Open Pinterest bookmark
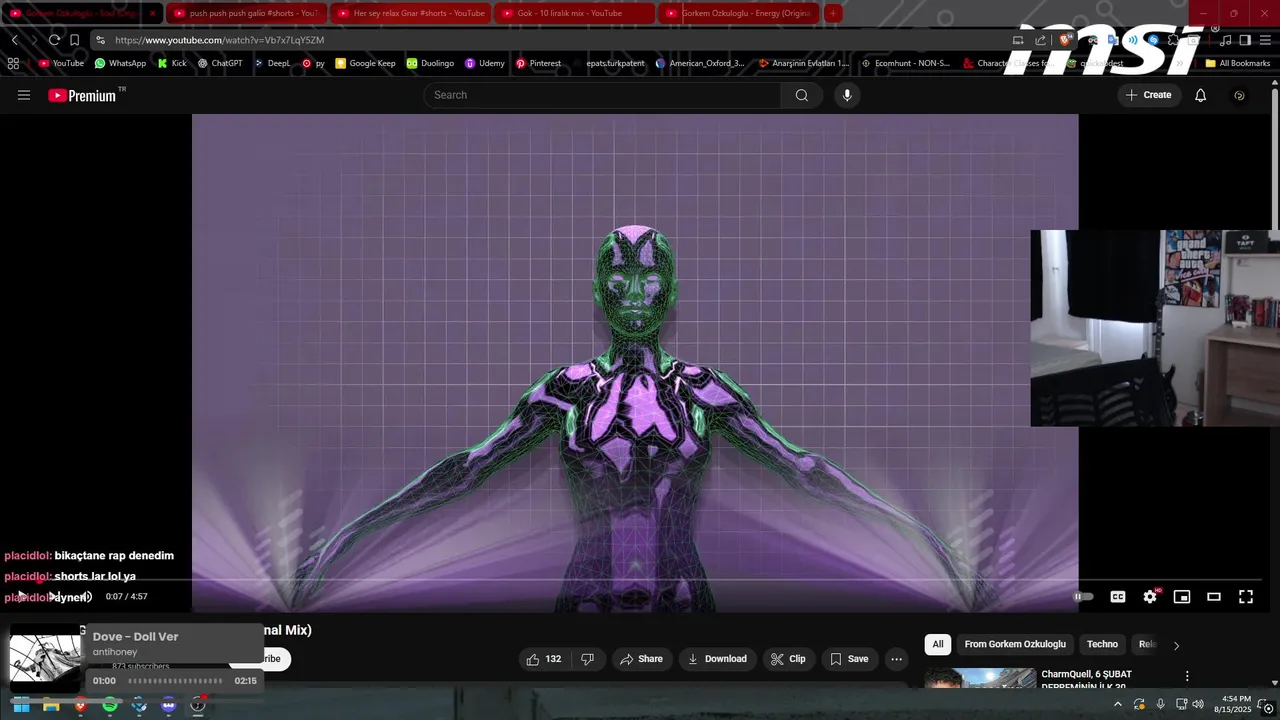This screenshot has width=1280, height=720. click(x=538, y=63)
